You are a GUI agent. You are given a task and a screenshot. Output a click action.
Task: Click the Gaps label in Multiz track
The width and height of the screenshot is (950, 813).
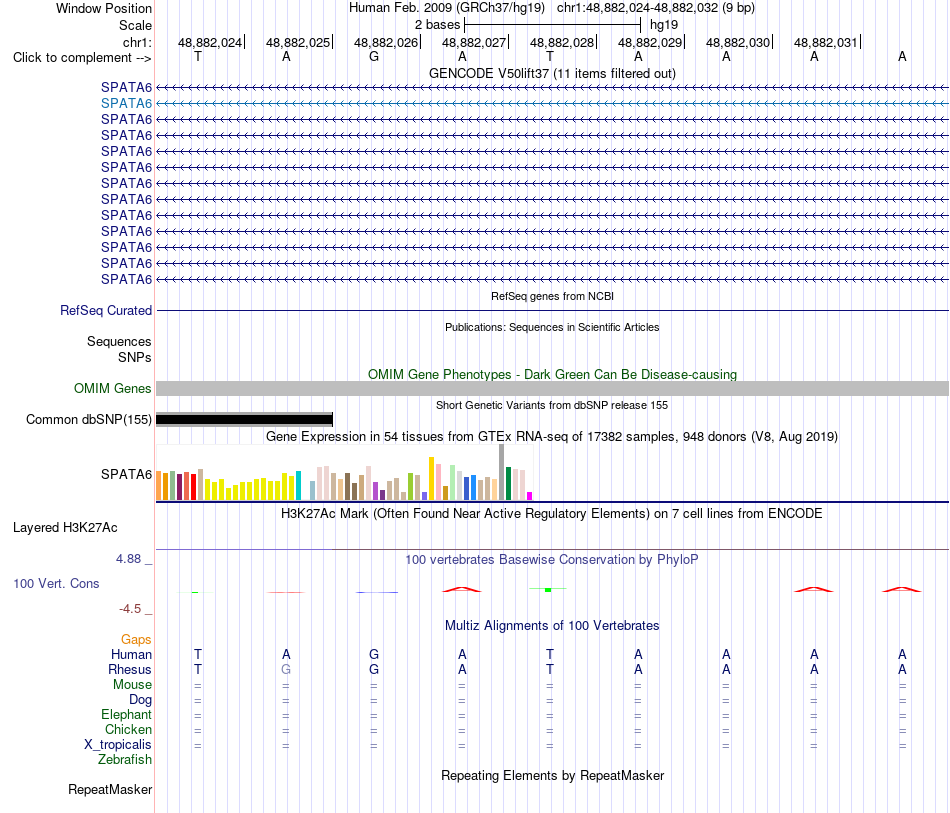136,639
